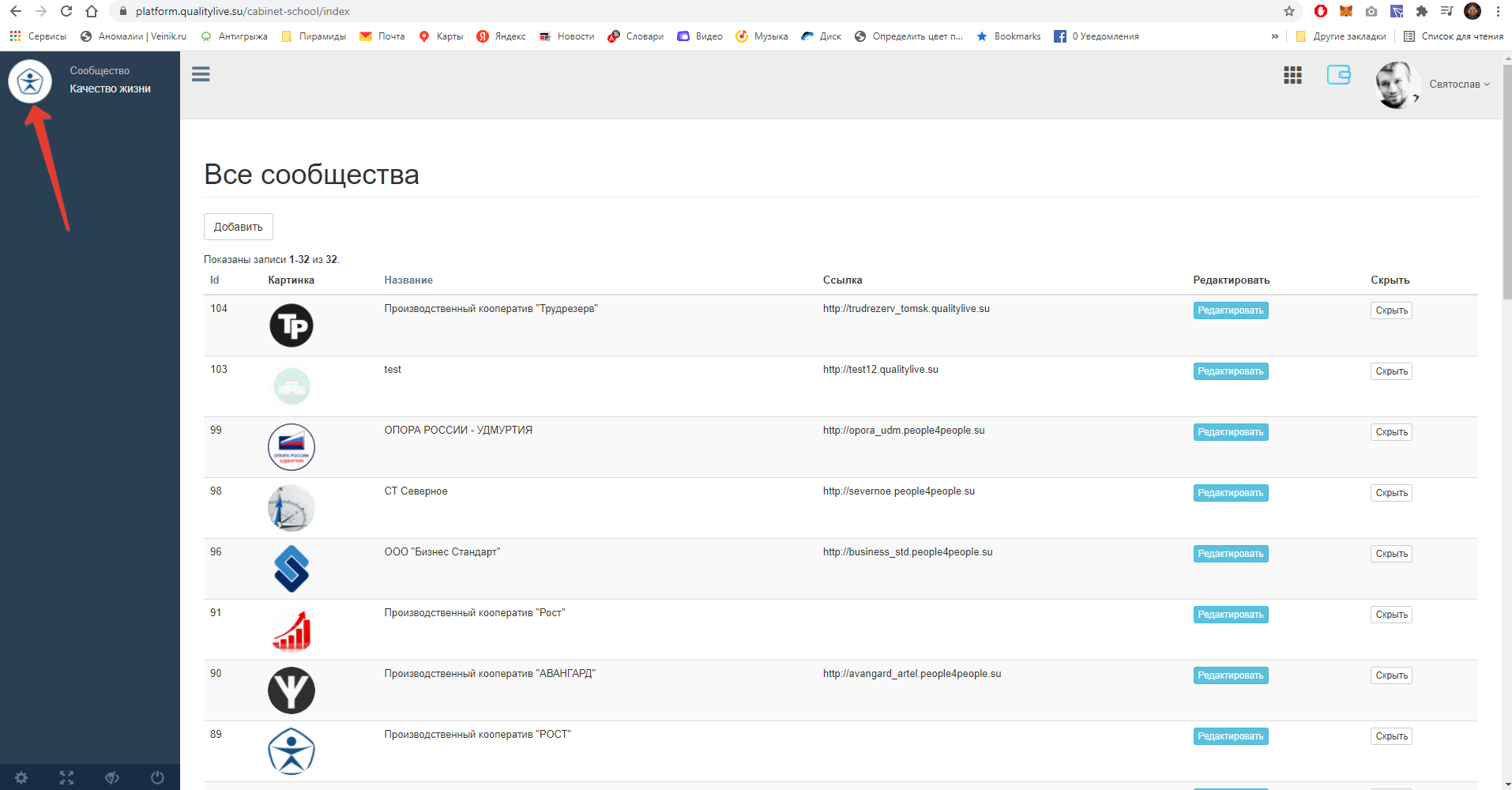The image size is (1512, 790).
Task: Open the MetaMask fox extension
Action: (1346, 11)
